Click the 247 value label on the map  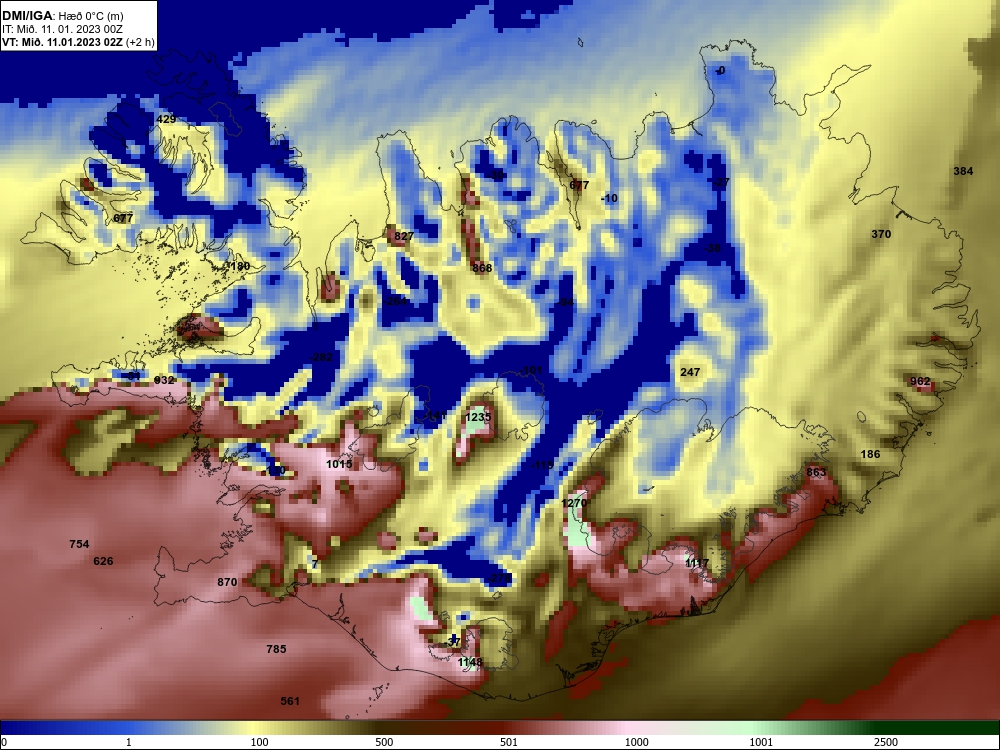pyautogui.click(x=690, y=372)
